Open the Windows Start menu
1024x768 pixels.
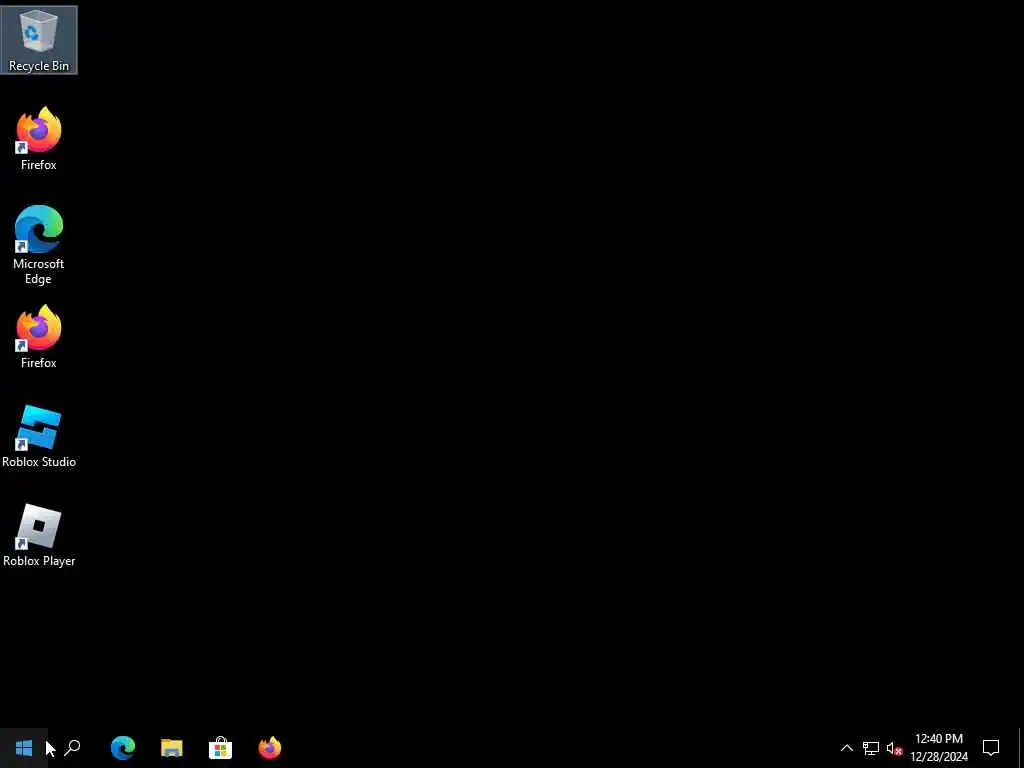click(x=24, y=748)
